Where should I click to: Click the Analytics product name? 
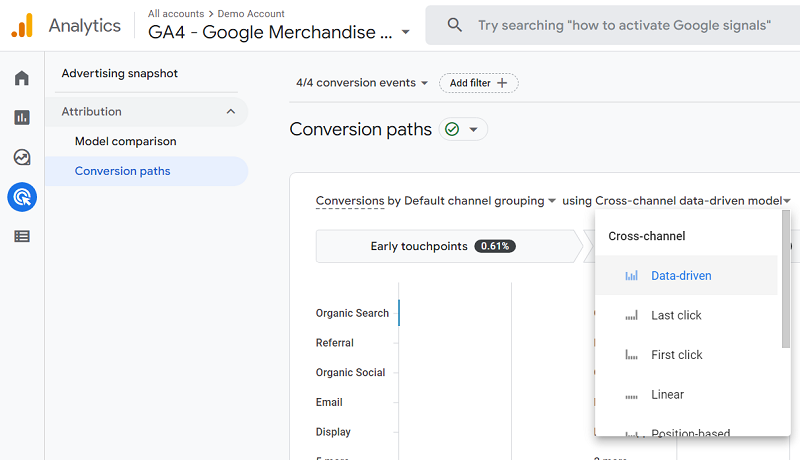85,25
